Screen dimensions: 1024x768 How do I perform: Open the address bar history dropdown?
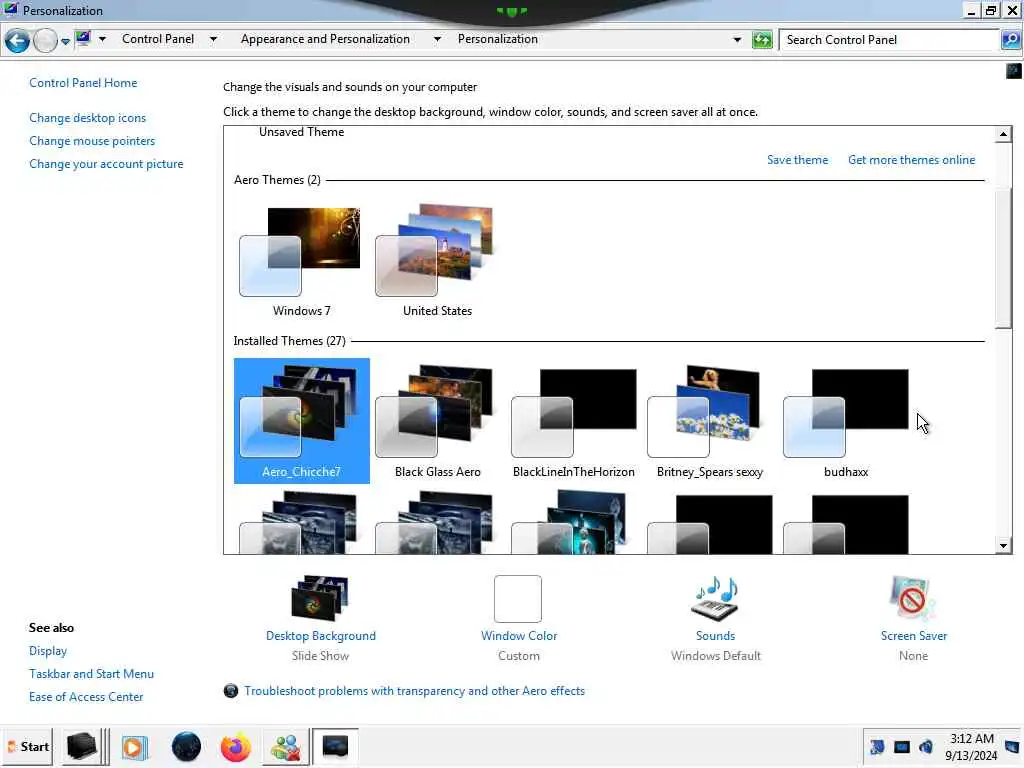[737, 40]
